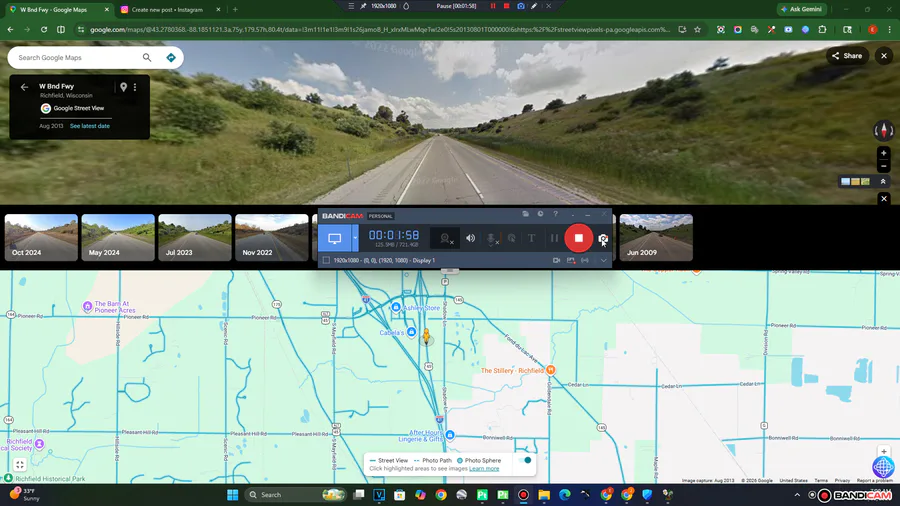900x506 pixels.
Task: Pause via the top recording bar pause icon
Action: pyautogui.click(x=492, y=6)
